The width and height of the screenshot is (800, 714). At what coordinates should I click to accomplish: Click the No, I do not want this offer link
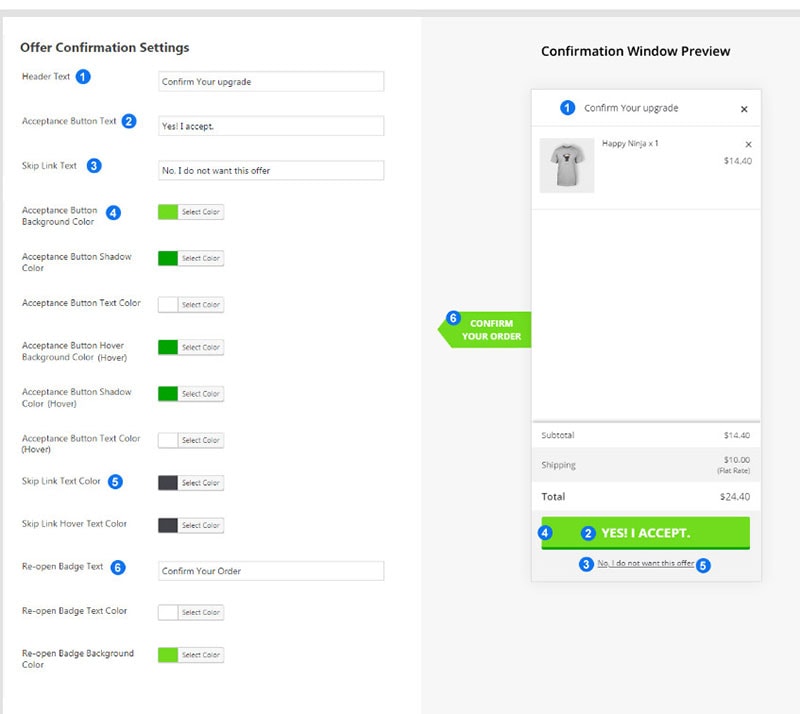coord(645,564)
